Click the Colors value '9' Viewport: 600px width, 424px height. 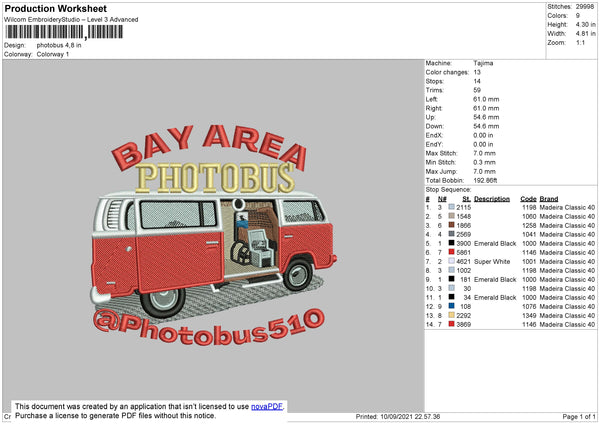pyautogui.click(x=578, y=16)
